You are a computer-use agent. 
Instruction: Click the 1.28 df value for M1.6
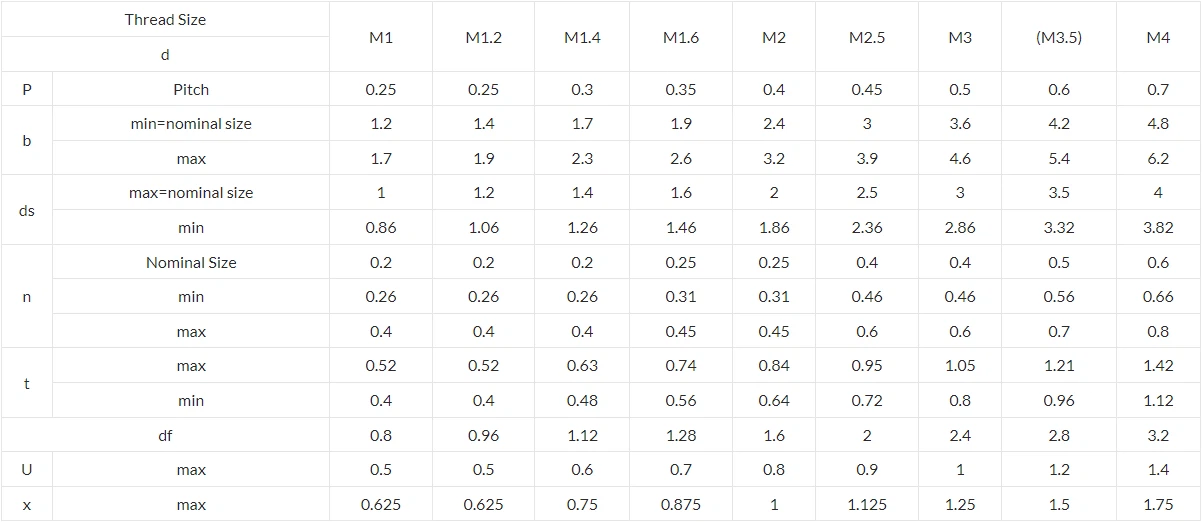[681, 436]
